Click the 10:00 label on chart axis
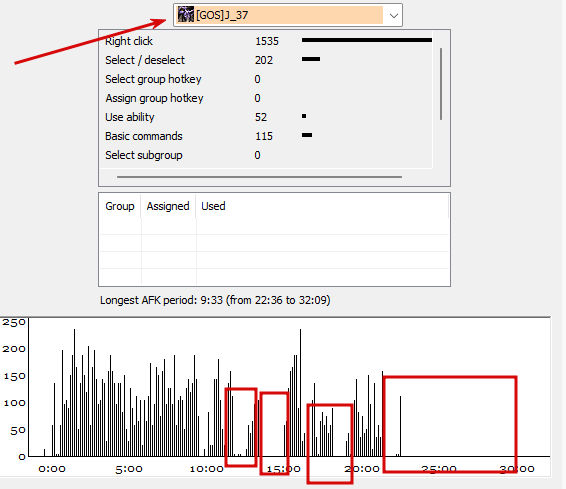Screen dimensions: 566x489 tap(206, 469)
